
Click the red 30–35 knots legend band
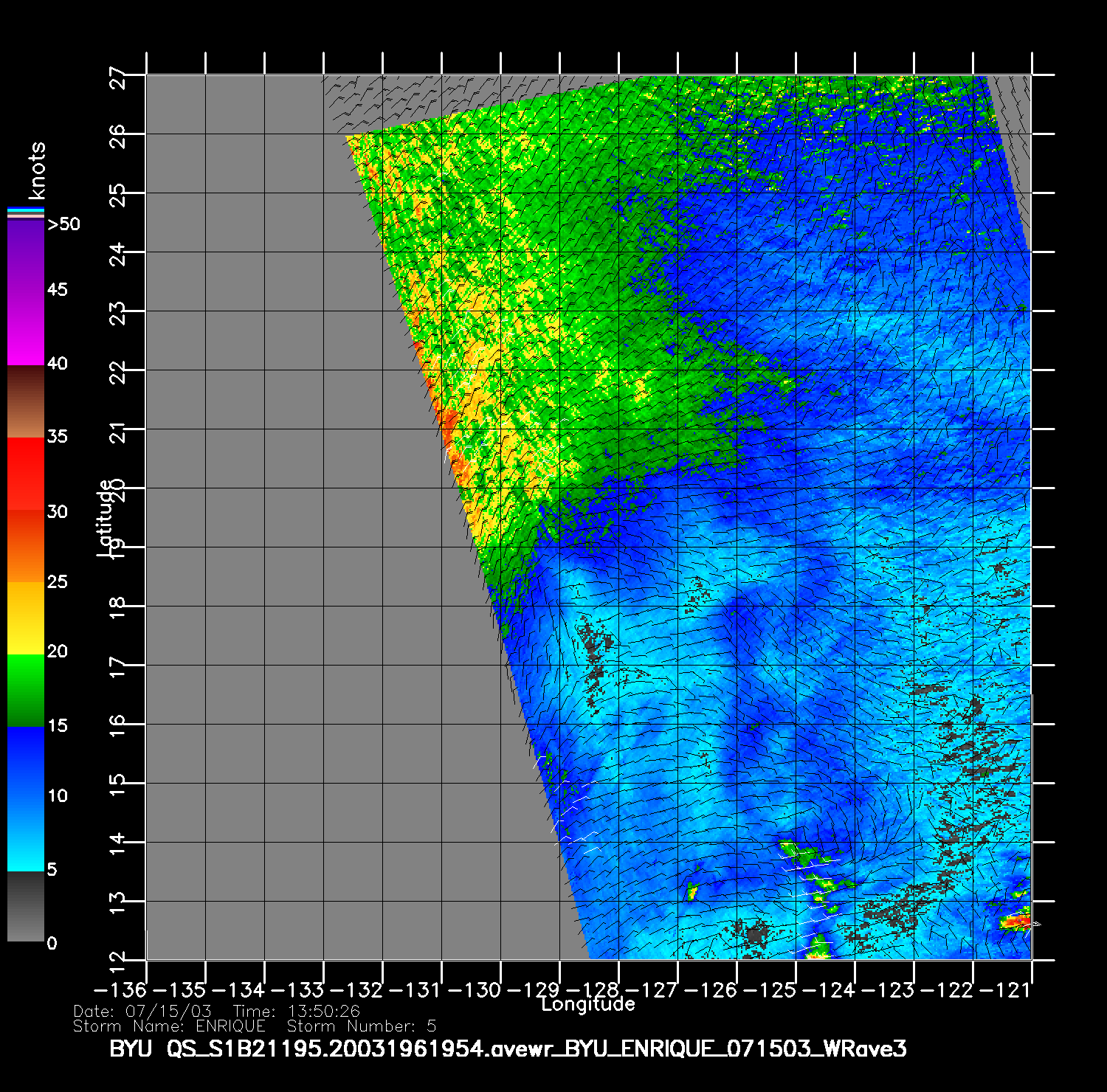[x=26, y=474]
